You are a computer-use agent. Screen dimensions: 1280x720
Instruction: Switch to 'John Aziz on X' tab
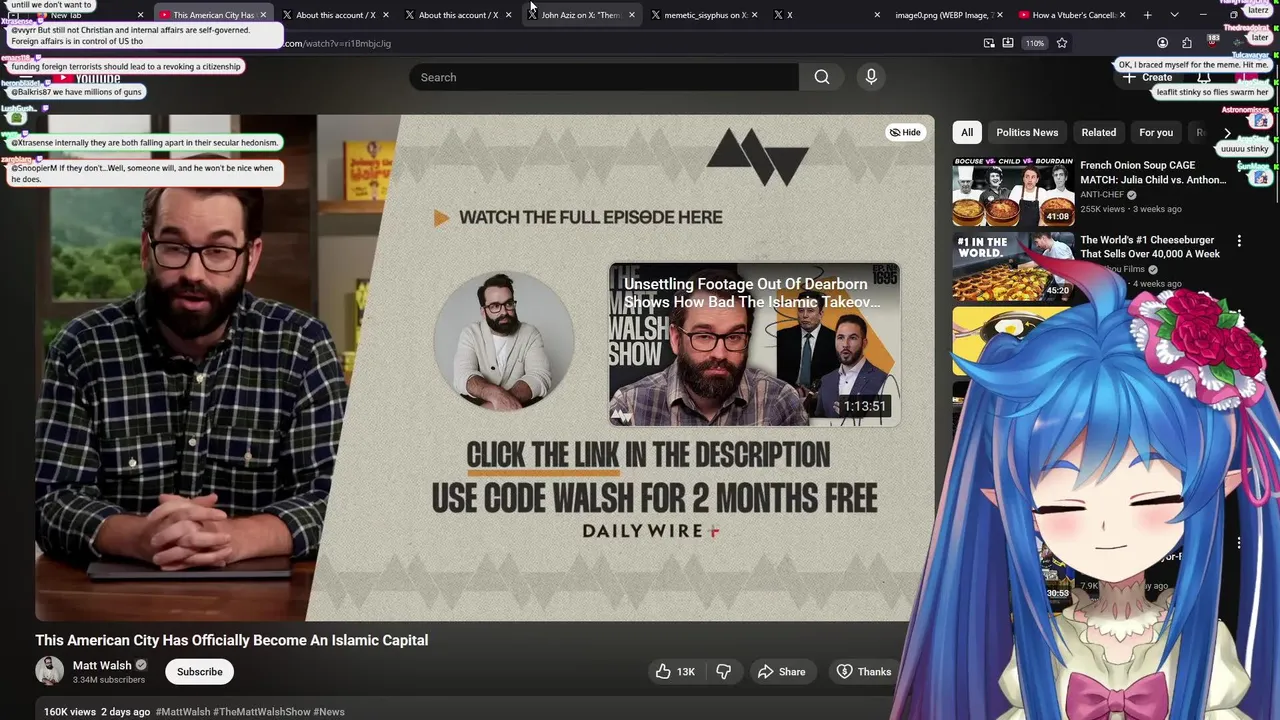580,15
